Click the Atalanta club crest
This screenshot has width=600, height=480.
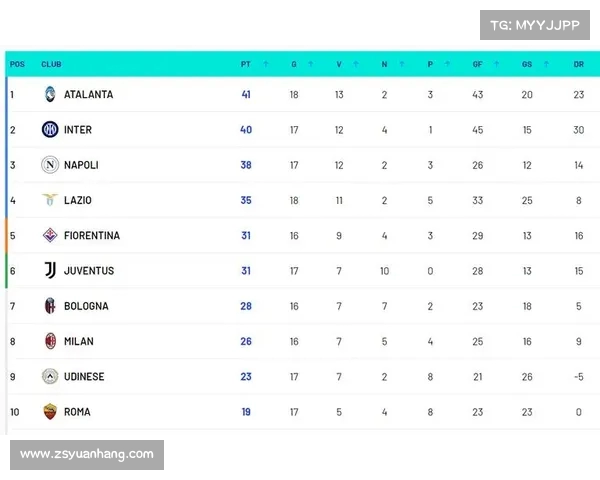pos(50,94)
